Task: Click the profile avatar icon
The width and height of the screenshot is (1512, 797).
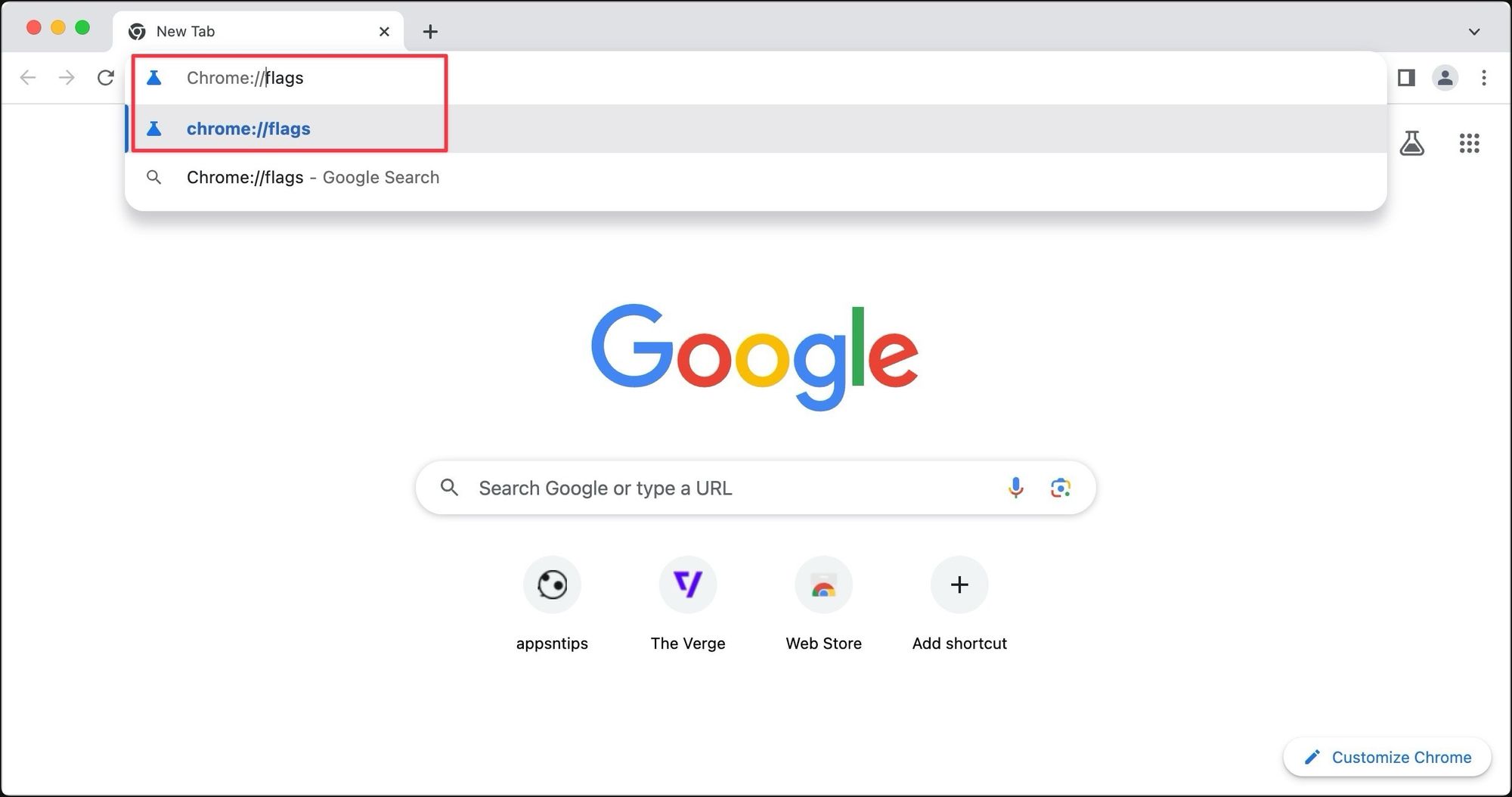Action: (x=1445, y=78)
